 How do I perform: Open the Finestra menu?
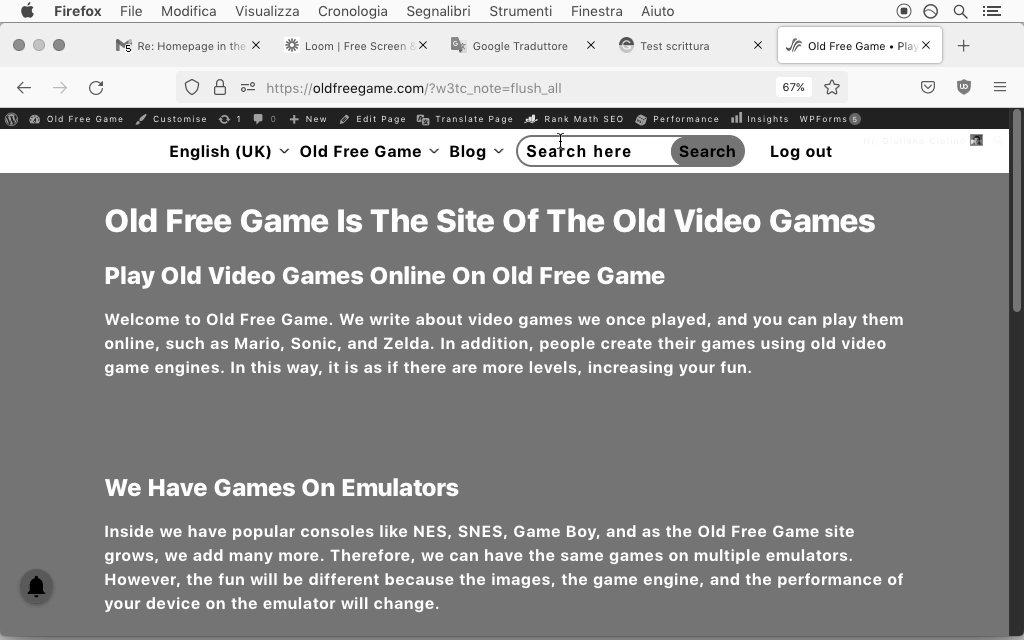click(597, 11)
